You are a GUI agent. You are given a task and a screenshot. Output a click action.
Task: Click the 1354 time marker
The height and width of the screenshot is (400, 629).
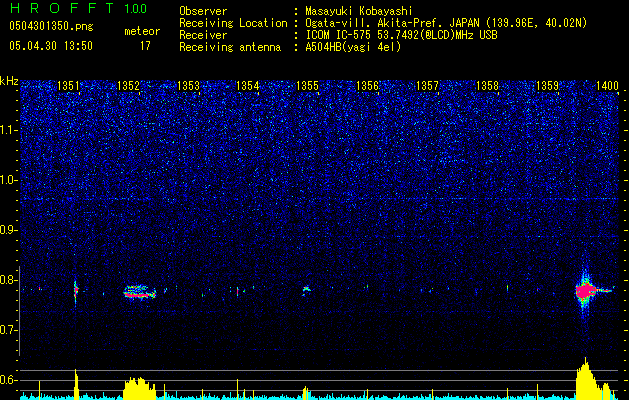[248, 85]
